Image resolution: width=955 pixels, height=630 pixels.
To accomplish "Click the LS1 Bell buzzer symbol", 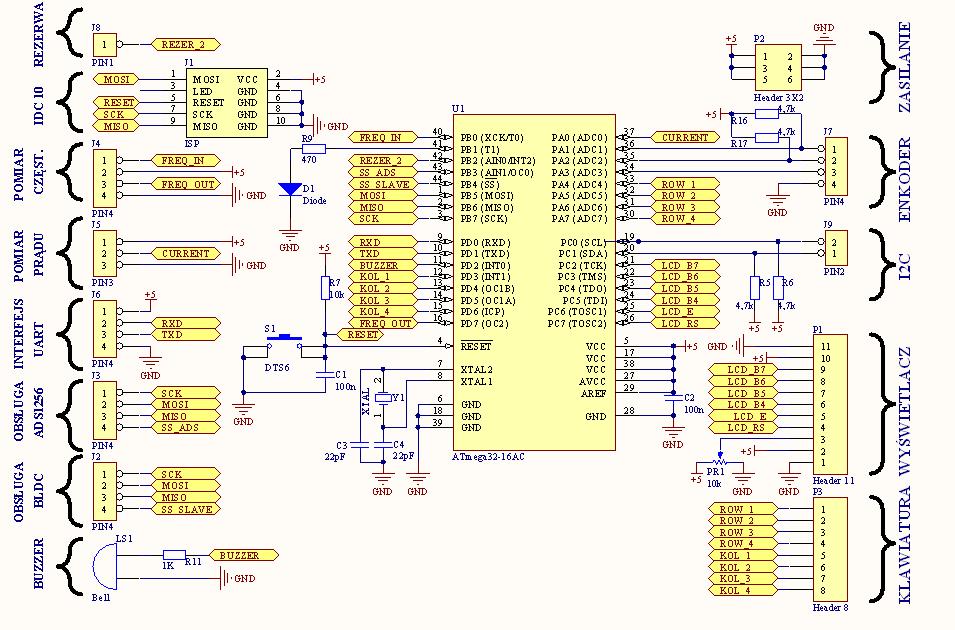I will tap(105, 567).
